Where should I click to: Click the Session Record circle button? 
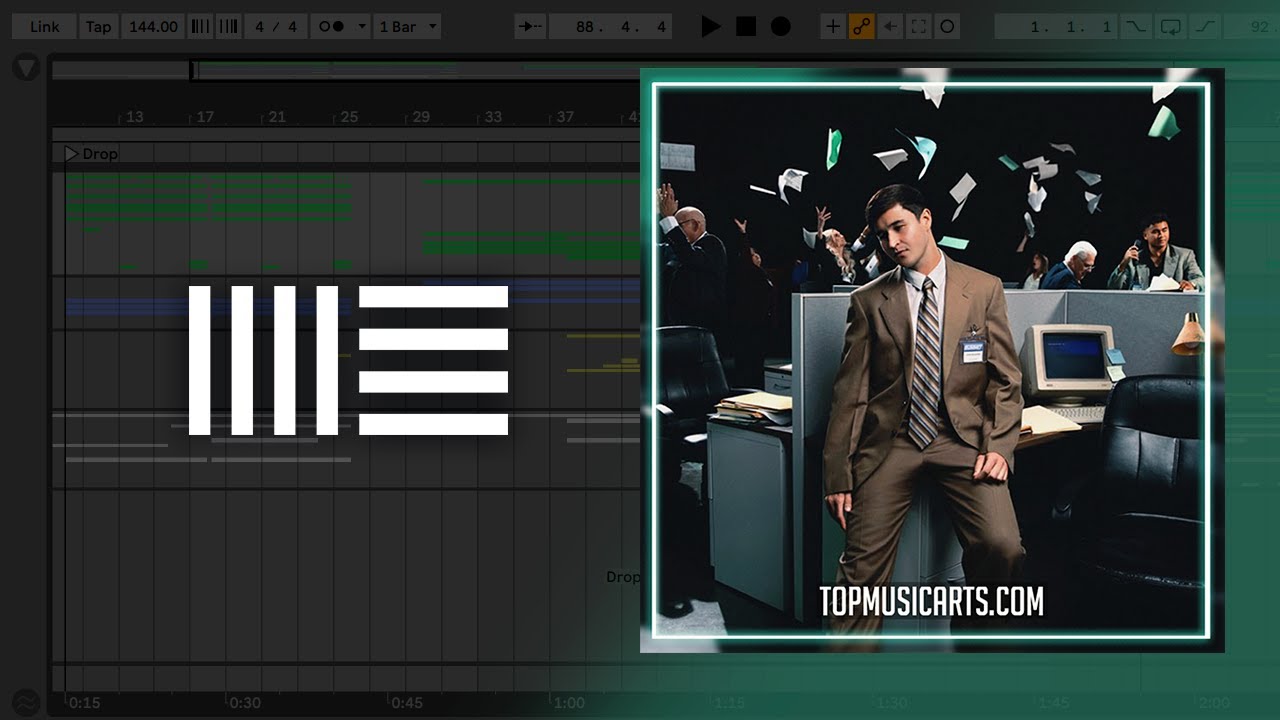(947, 27)
